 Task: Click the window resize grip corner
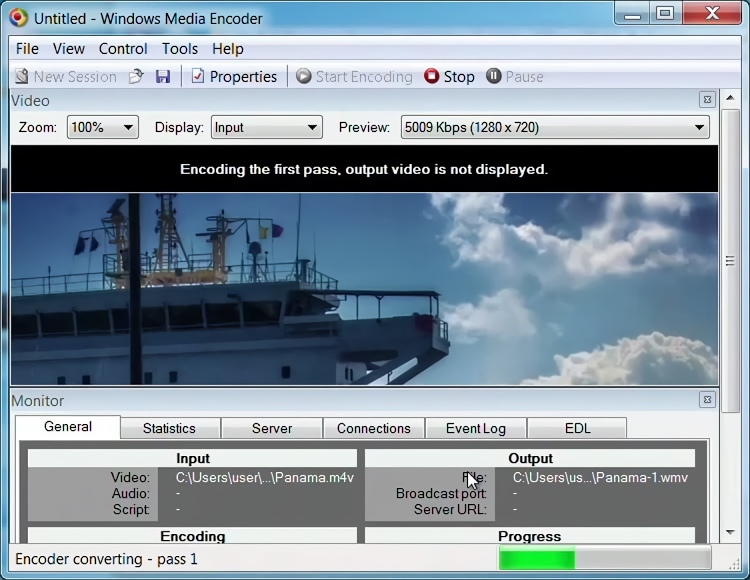click(734, 564)
